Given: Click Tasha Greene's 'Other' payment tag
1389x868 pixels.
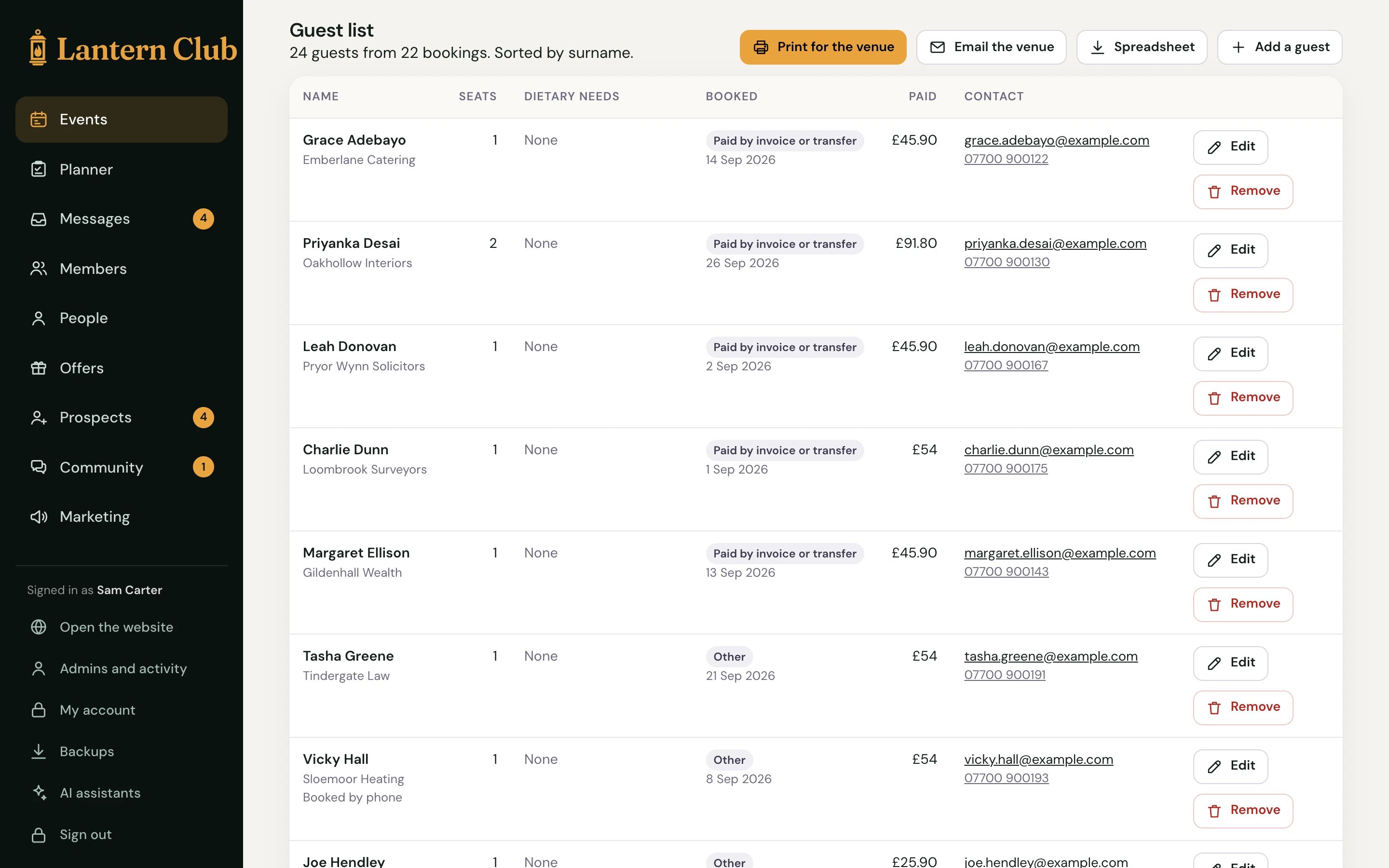Looking at the screenshot, I should (x=729, y=657).
